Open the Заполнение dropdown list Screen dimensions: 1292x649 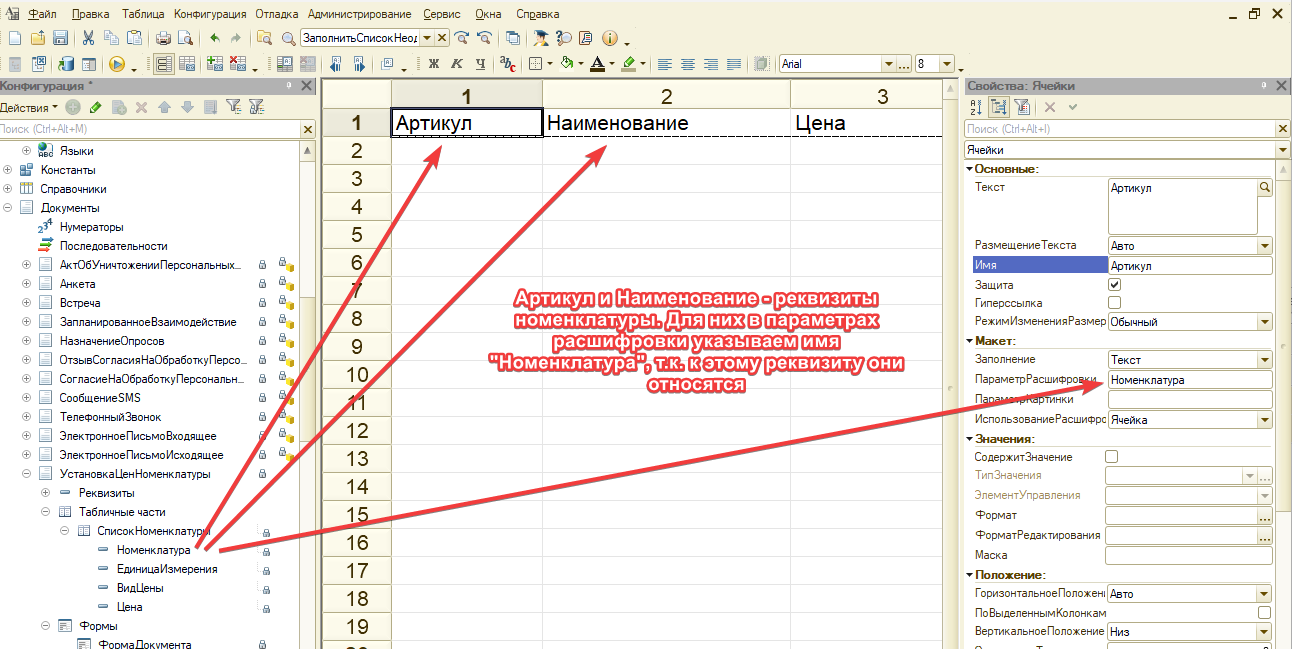click(1264, 360)
